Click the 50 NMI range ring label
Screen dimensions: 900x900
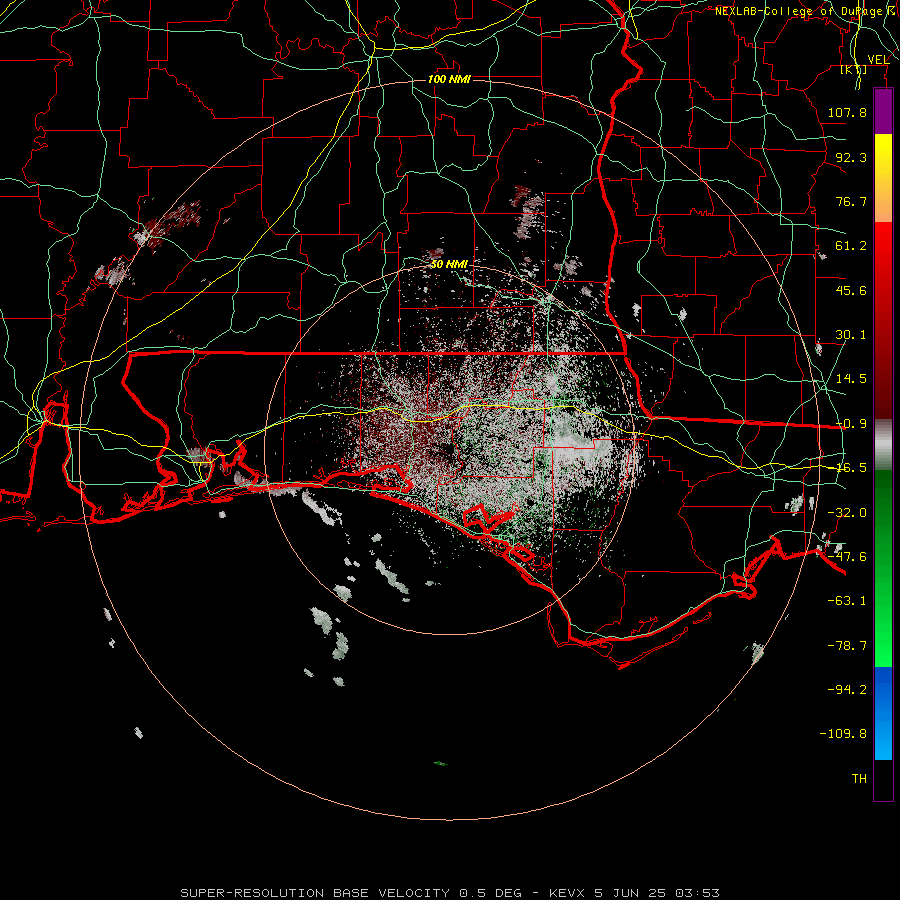449,264
